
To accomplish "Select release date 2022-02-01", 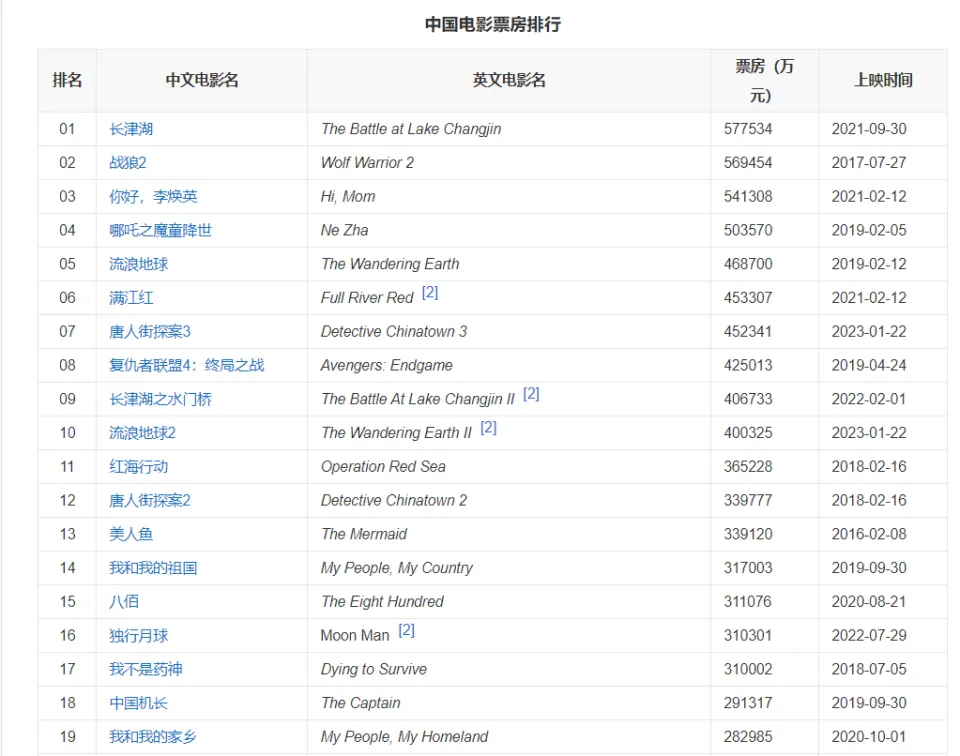I will click(x=869, y=399).
